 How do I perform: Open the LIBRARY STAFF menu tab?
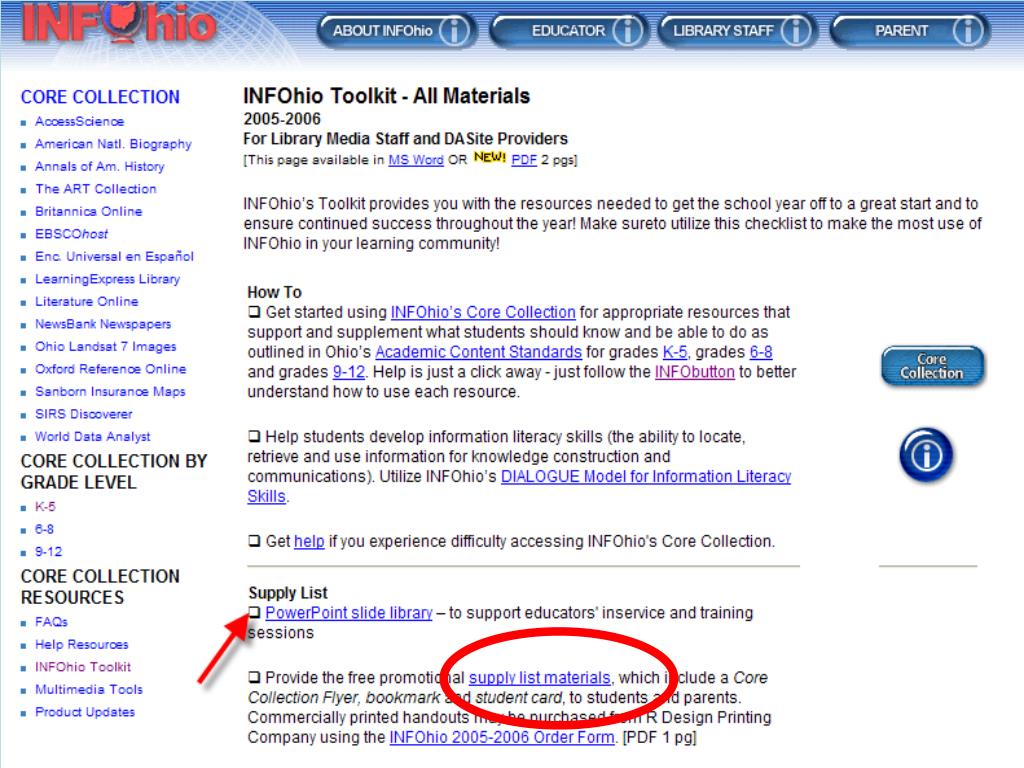click(737, 31)
